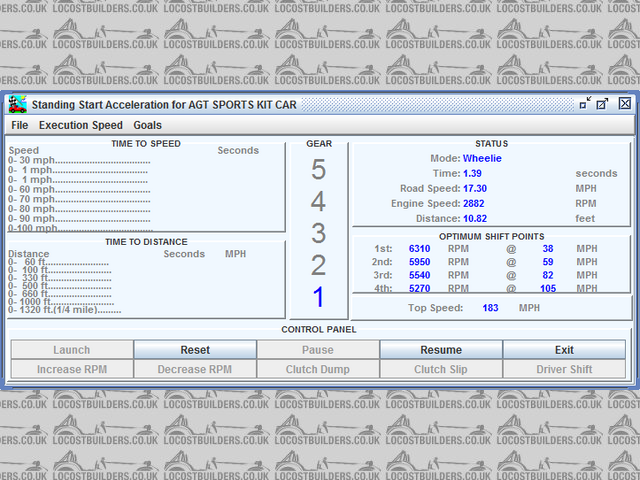Click the Driver Shift button
Viewport: 640px width, 480px height.
tap(564, 369)
